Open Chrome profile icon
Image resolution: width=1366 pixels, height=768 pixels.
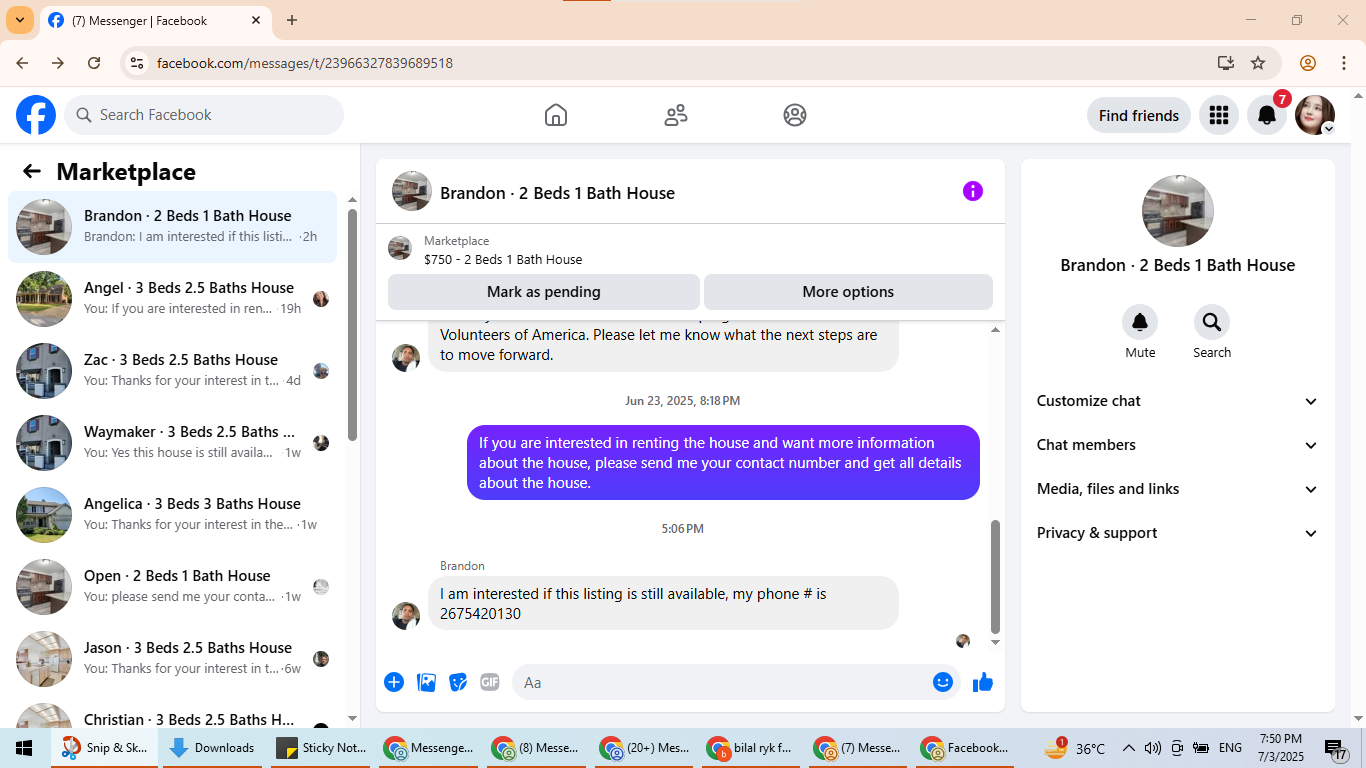[1308, 63]
